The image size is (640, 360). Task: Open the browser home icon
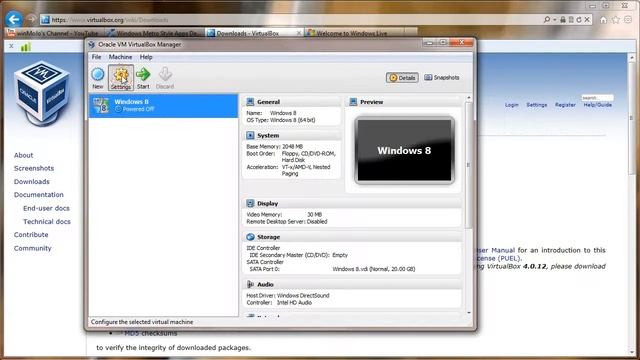click(603, 20)
